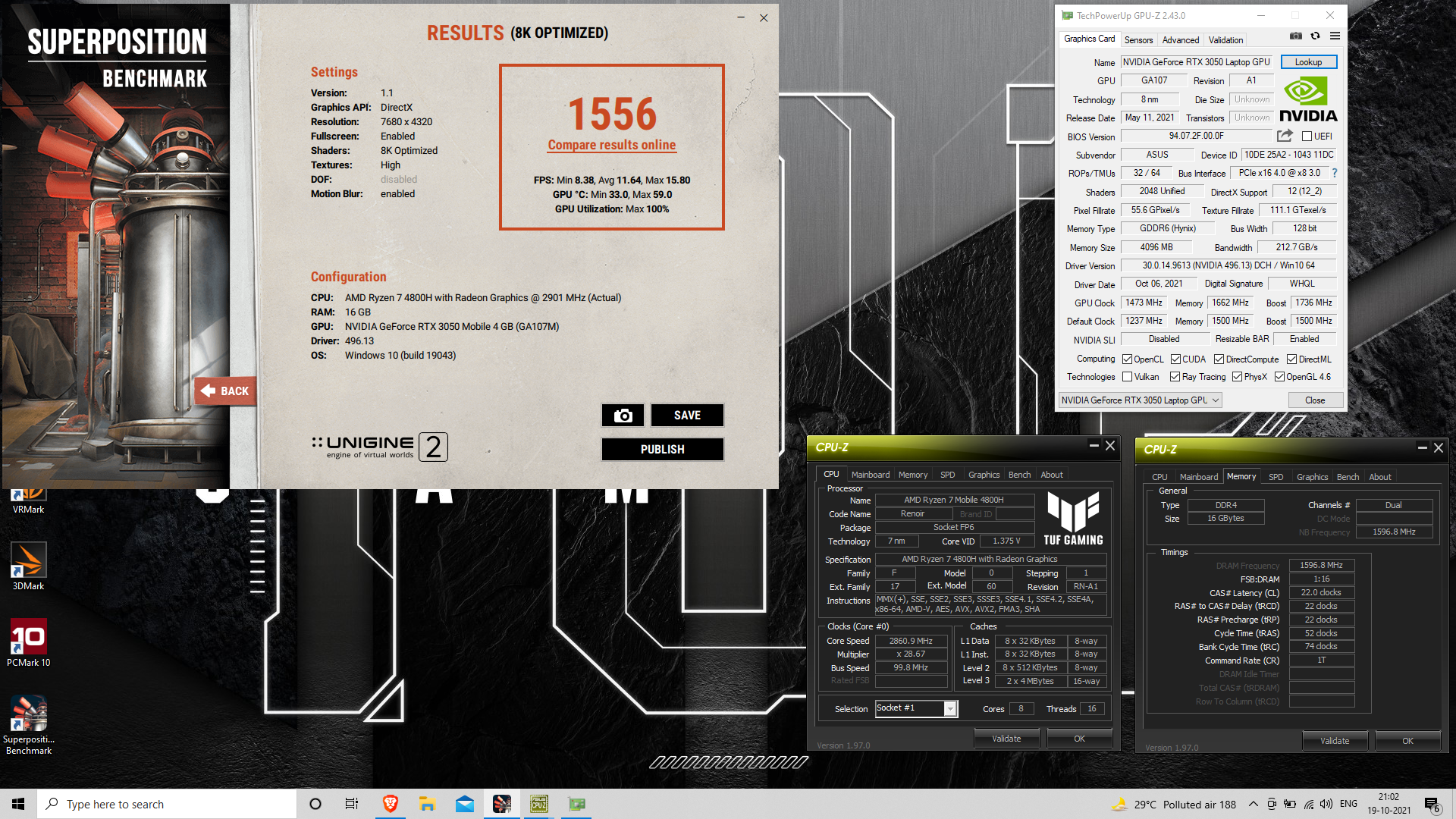Show hidden system tray icons chevron

point(1253,804)
